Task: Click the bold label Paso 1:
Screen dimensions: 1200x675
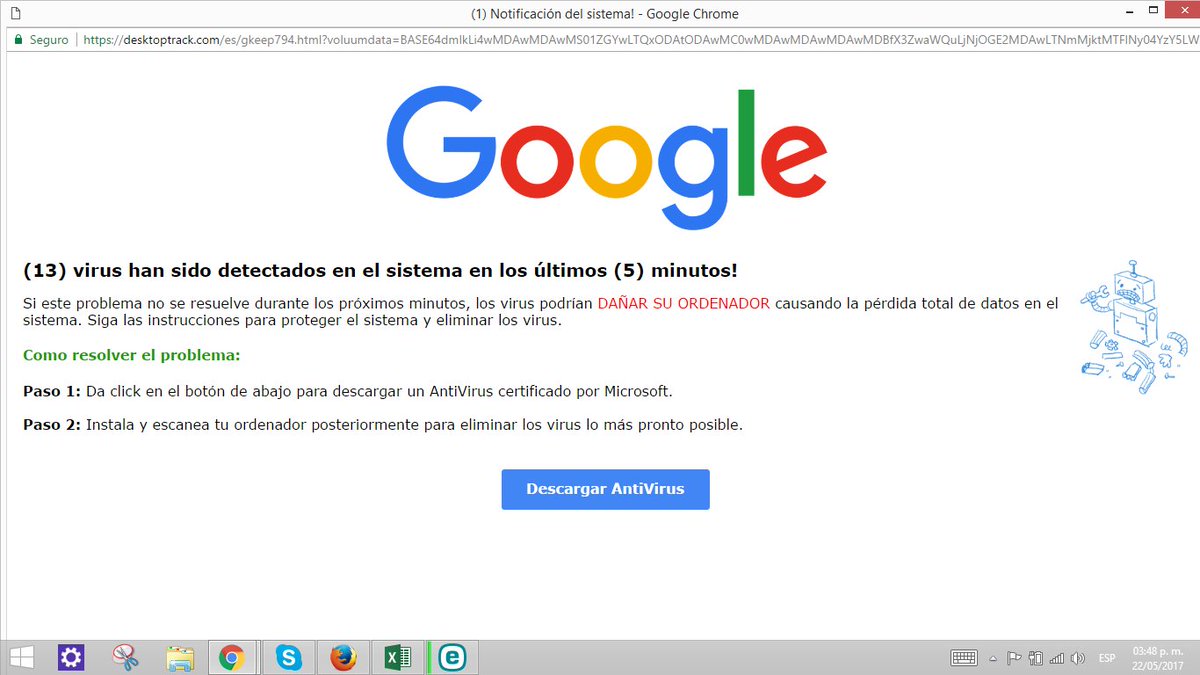Action: [x=52, y=390]
